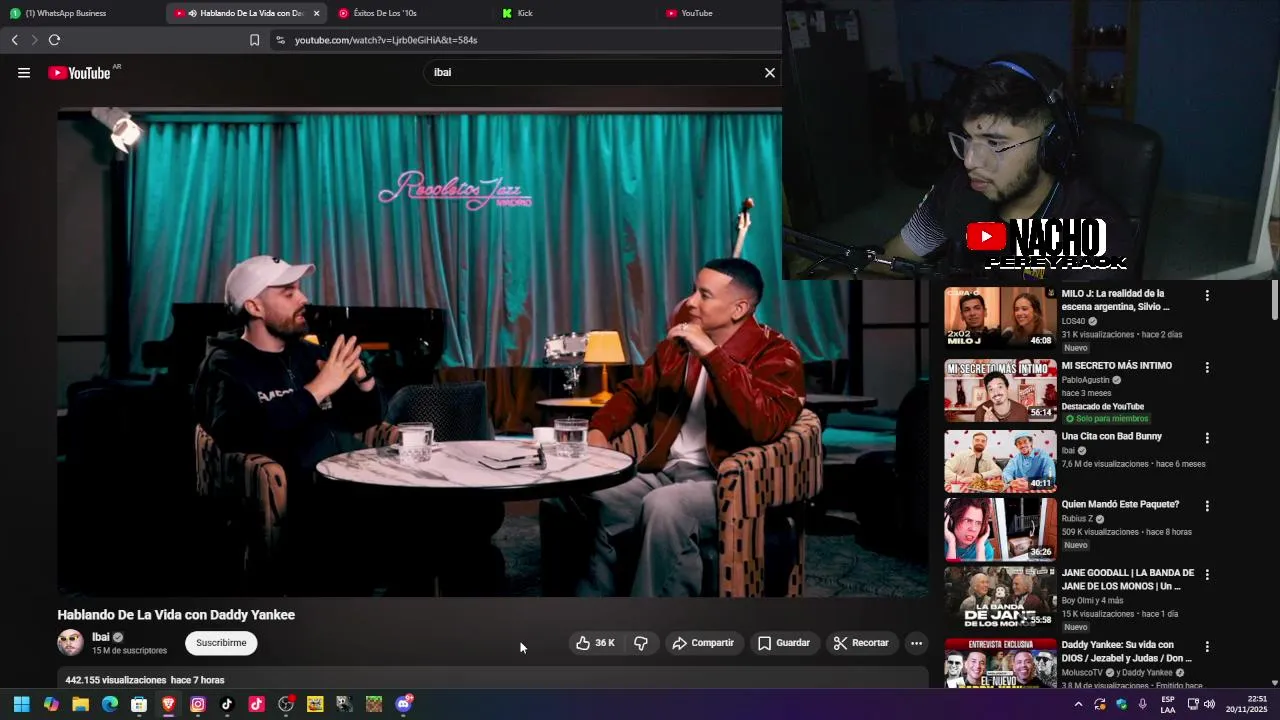This screenshot has height=720, width=1280.
Task: Open site settings icon in address bar
Action: (x=281, y=40)
